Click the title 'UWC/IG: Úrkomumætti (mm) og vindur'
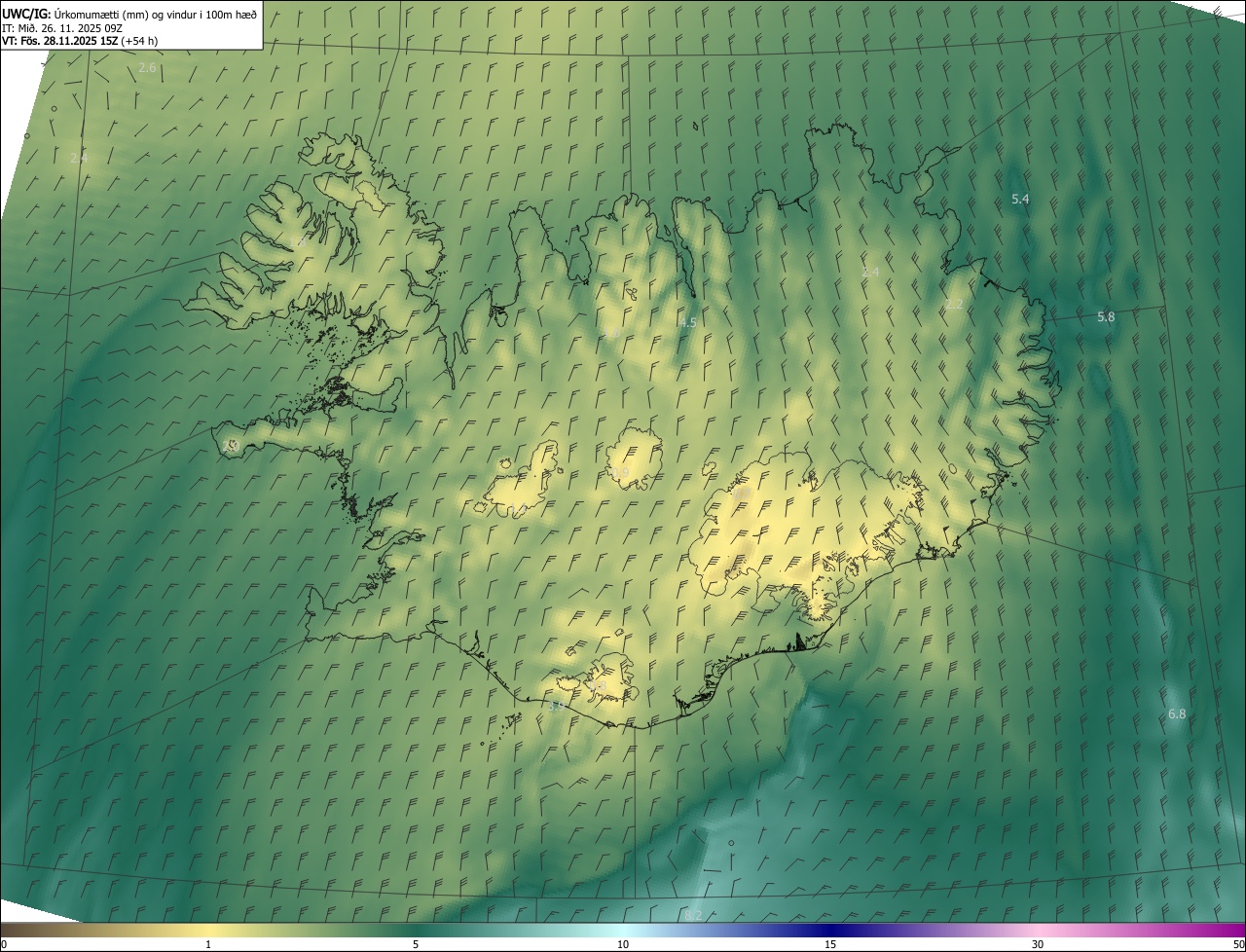 pyautogui.click(x=129, y=14)
